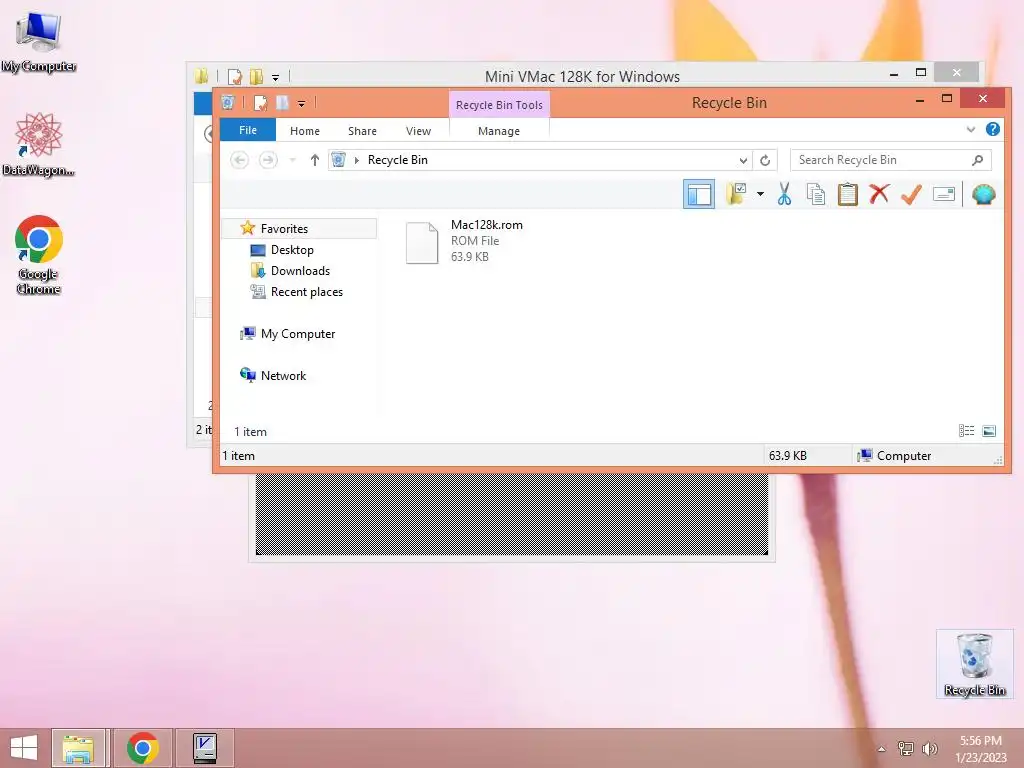This screenshot has height=768, width=1024.
Task: Click the Recycle Bin icon in address bar
Action: 338,159
